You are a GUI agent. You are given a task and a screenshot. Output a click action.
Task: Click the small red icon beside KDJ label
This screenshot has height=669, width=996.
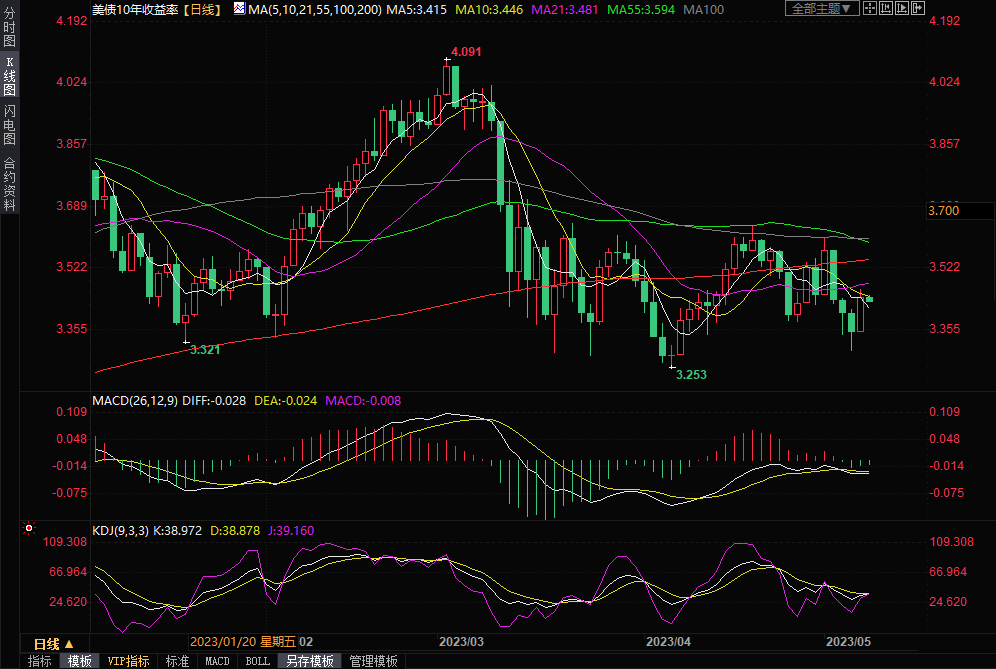(x=29, y=527)
